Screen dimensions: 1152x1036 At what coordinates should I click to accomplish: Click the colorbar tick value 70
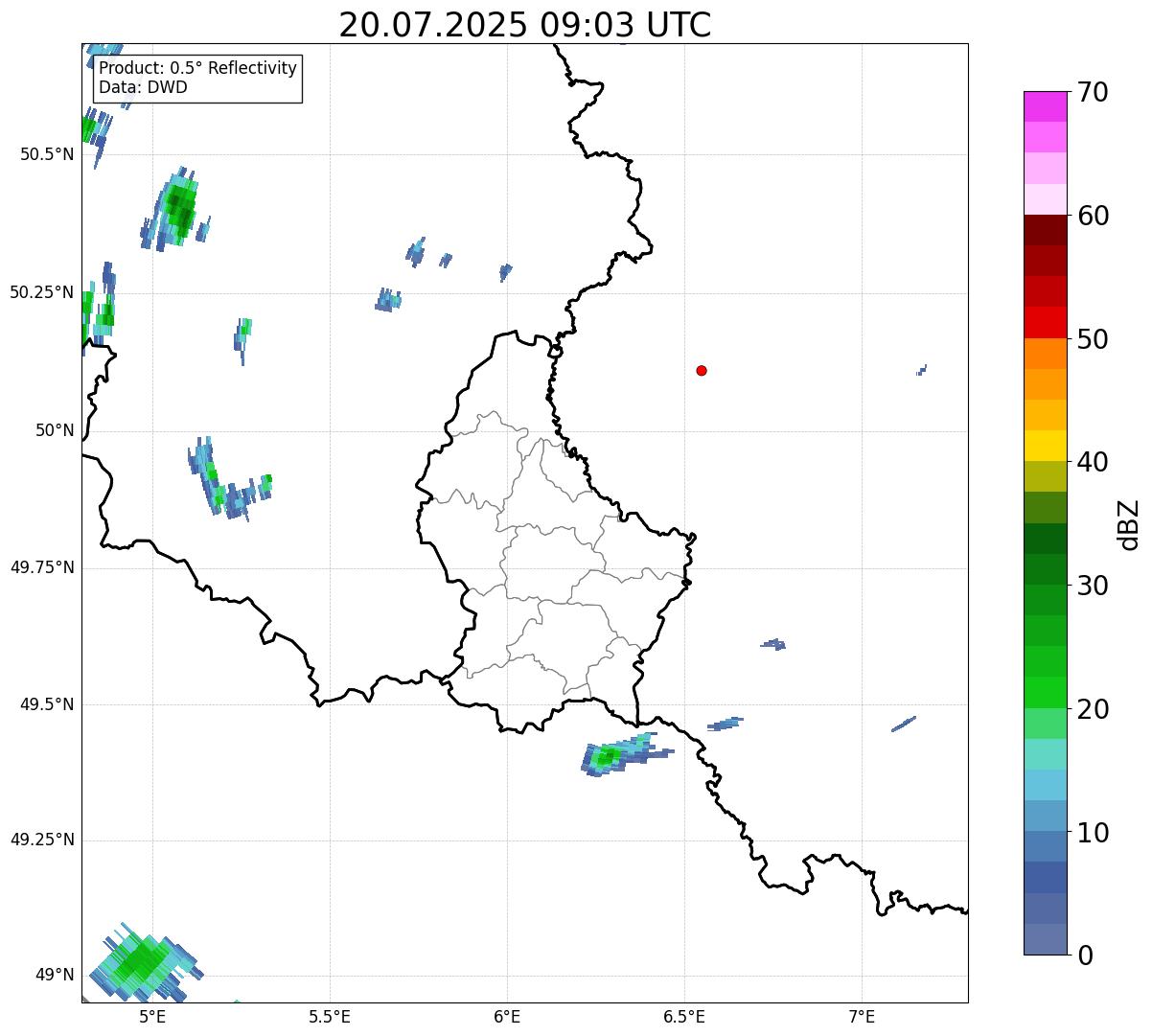click(1092, 92)
